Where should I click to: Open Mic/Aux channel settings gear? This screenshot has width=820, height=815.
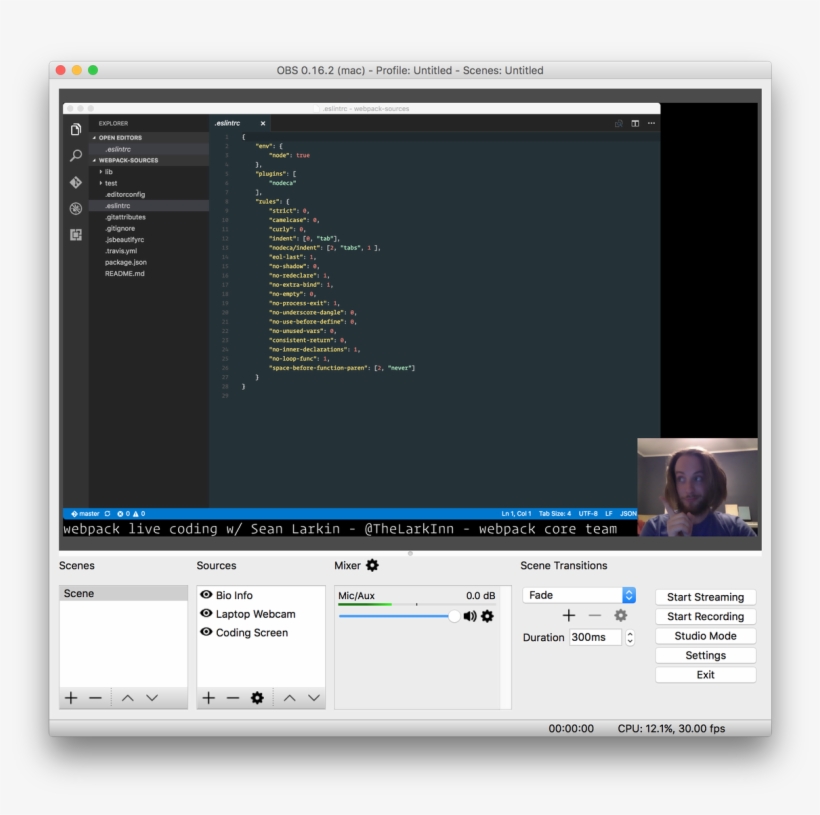tap(487, 616)
